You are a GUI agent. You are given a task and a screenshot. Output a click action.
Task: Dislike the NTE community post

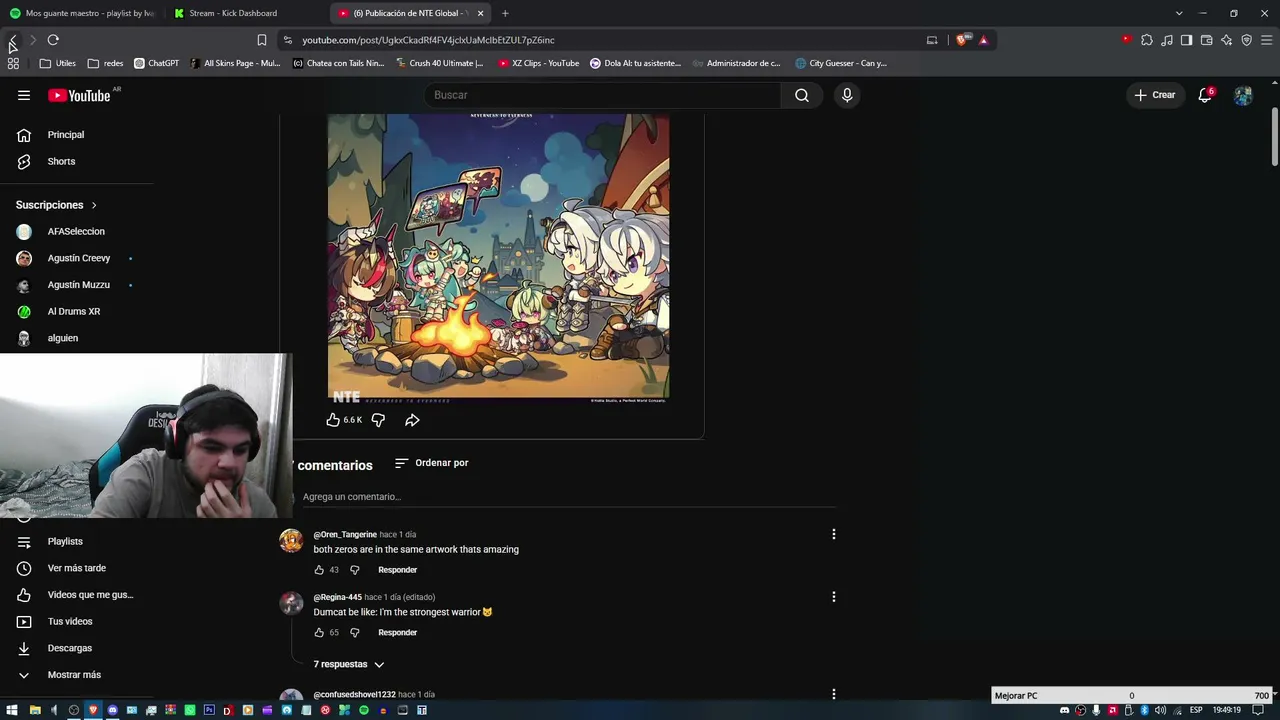[378, 420]
